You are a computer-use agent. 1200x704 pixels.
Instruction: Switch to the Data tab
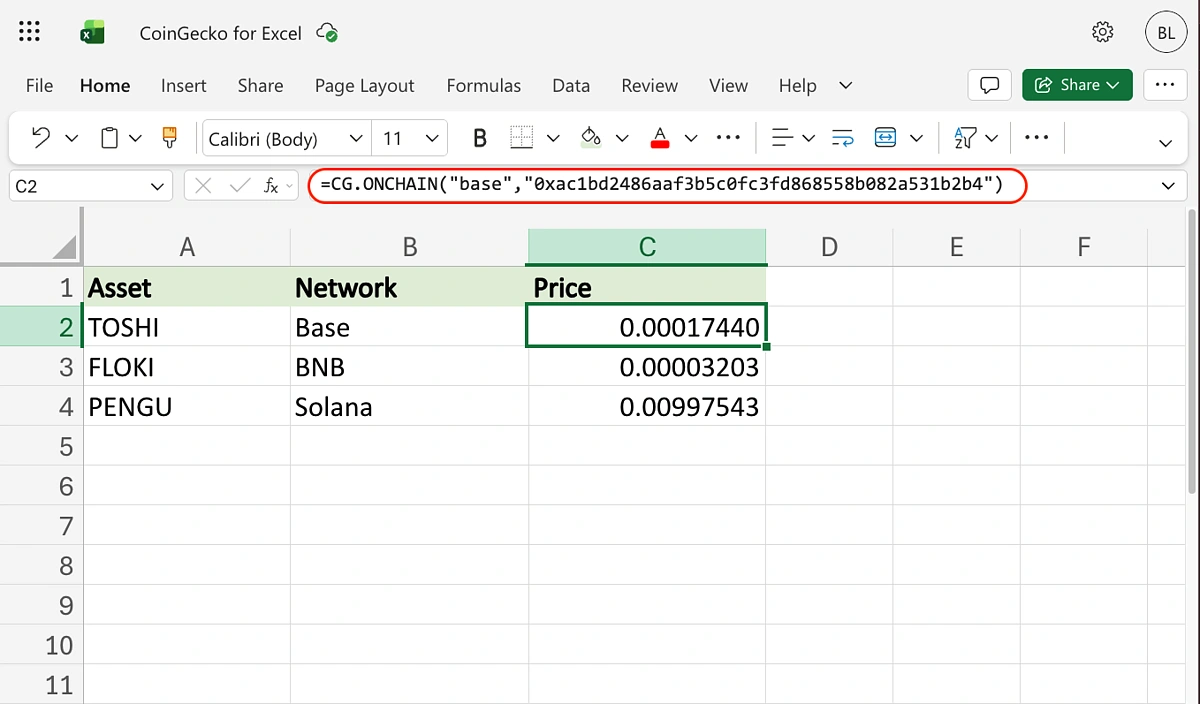[x=571, y=86]
